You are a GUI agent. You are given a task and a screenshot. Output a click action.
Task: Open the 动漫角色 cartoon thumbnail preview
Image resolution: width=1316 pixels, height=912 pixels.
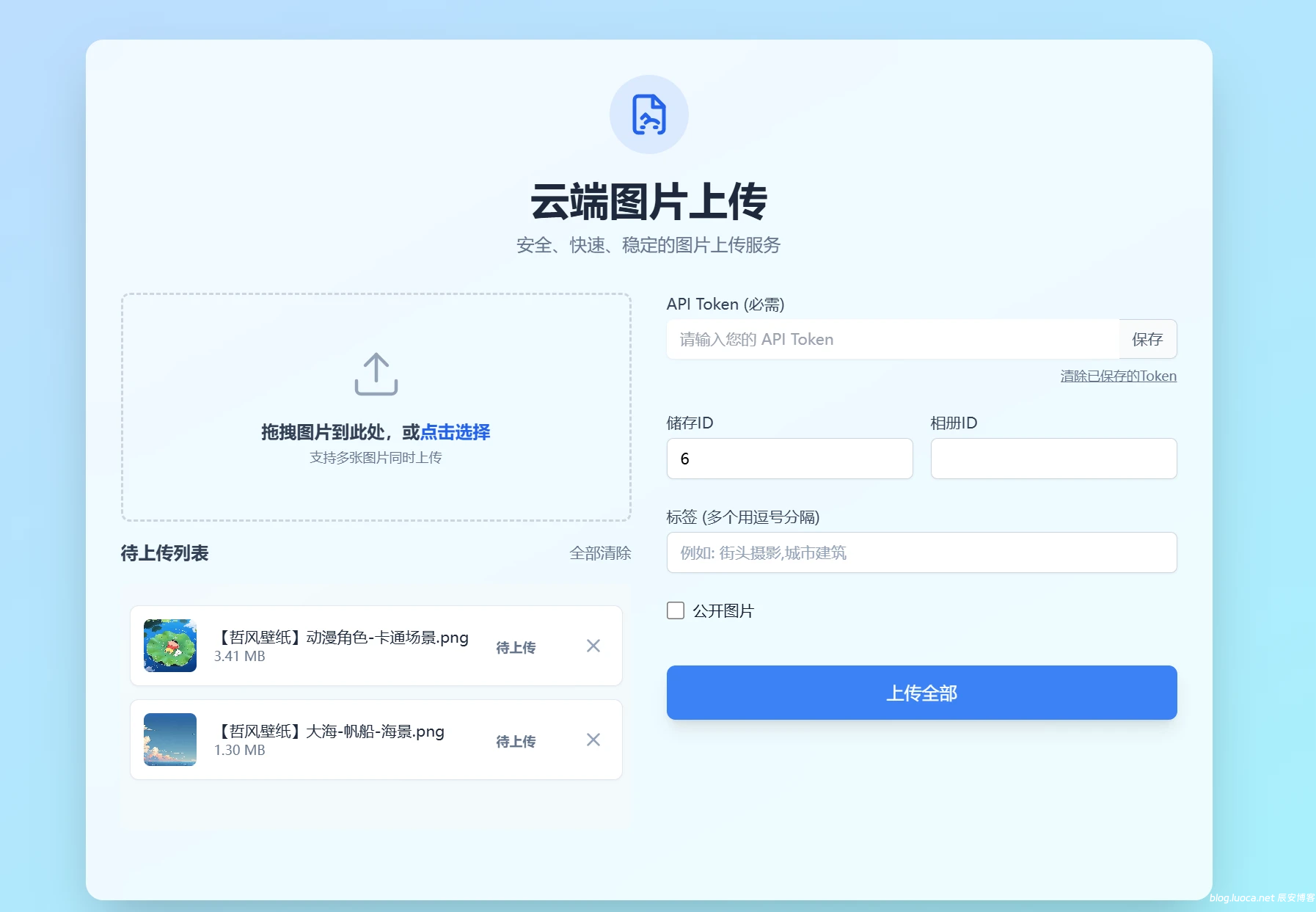tap(170, 646)
